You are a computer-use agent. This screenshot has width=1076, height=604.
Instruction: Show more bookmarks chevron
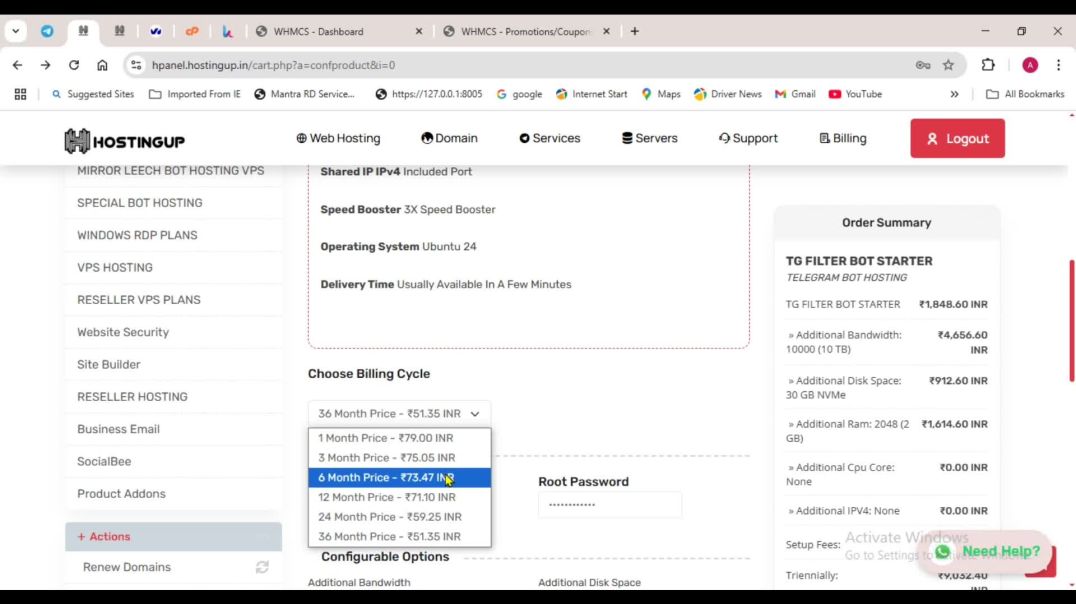coord(955,94)
